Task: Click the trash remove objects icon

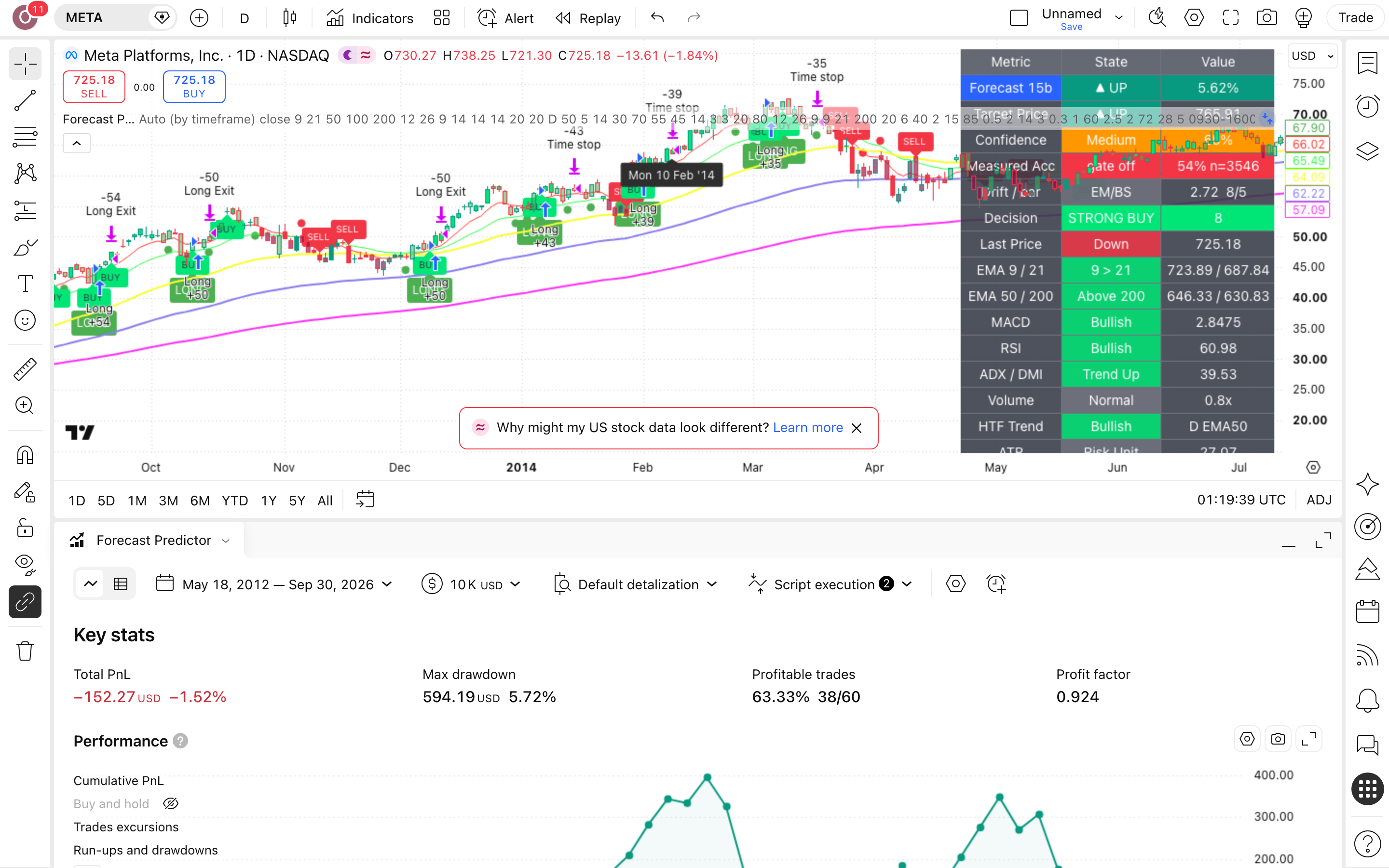Action: point(25,651)
